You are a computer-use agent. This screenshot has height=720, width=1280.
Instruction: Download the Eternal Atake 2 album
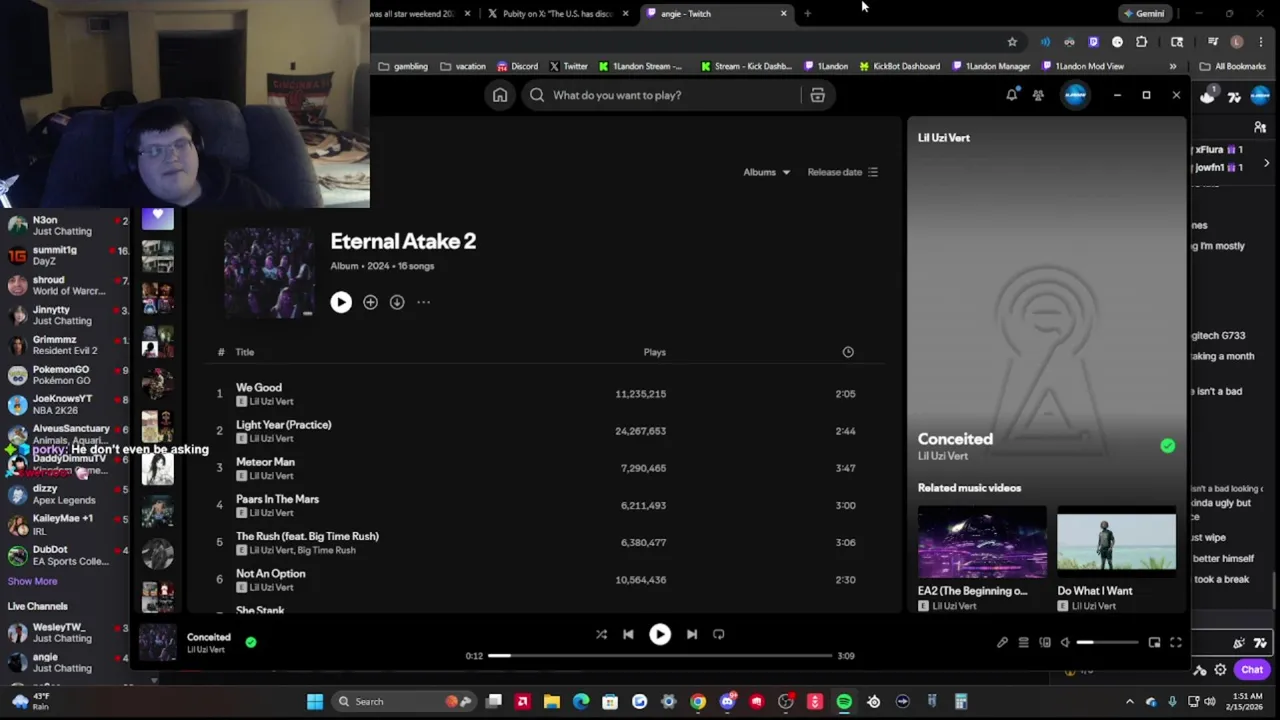[397, 302]
